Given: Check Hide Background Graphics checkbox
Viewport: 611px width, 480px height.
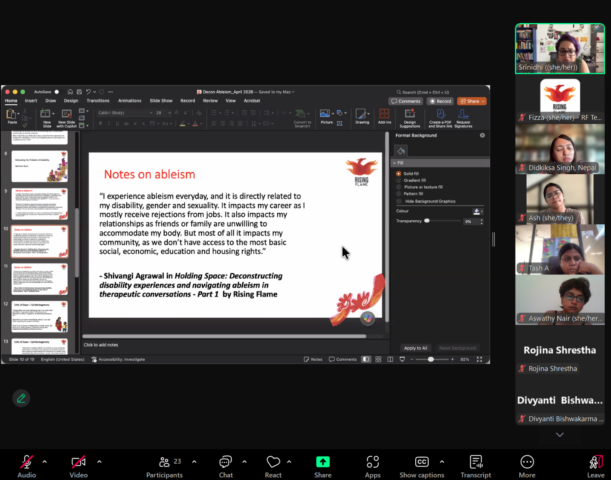Looking at the screenshot, I should (399, 201).
